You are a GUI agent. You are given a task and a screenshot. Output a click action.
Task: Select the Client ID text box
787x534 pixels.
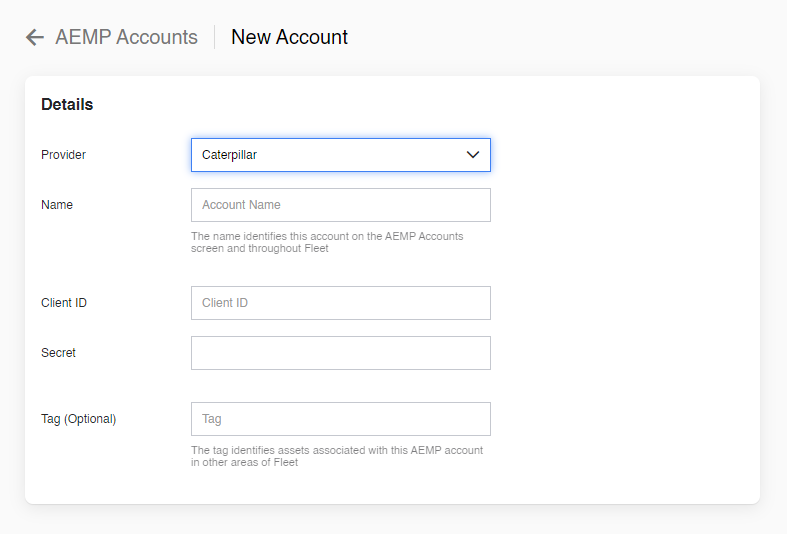click(x=341, y=303)
